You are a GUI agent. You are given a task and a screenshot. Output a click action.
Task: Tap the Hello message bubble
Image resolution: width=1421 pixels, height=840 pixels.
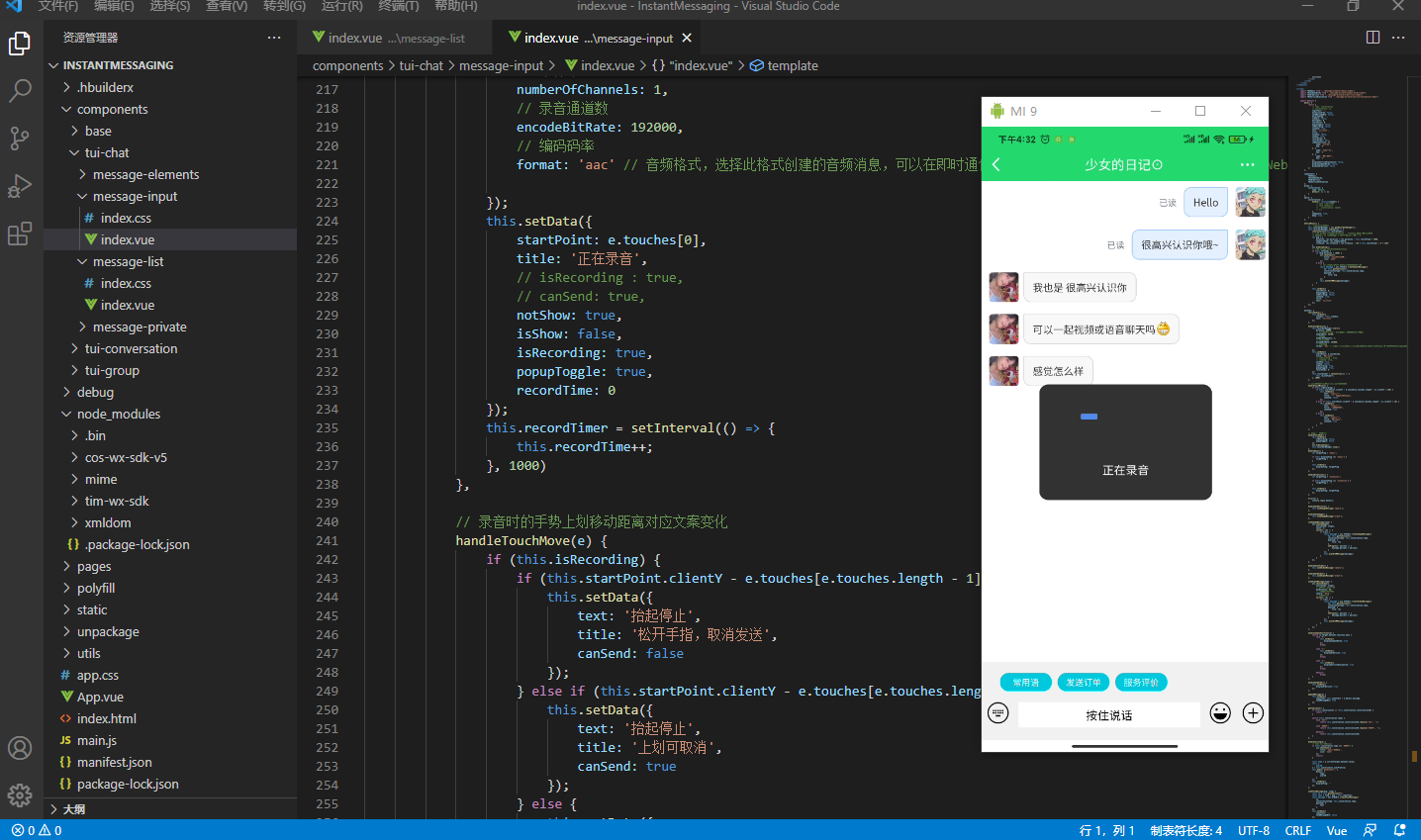1205,202
